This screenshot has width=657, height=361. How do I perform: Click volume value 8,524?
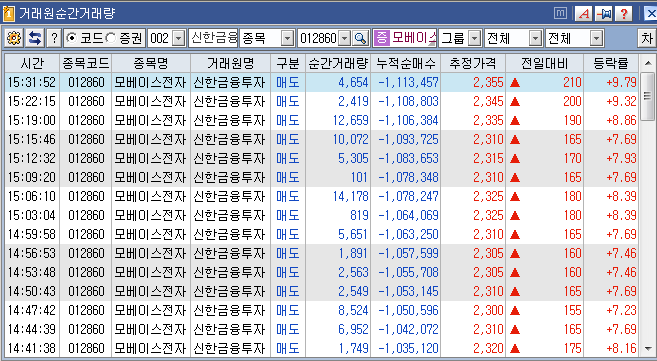coord(353,310)
